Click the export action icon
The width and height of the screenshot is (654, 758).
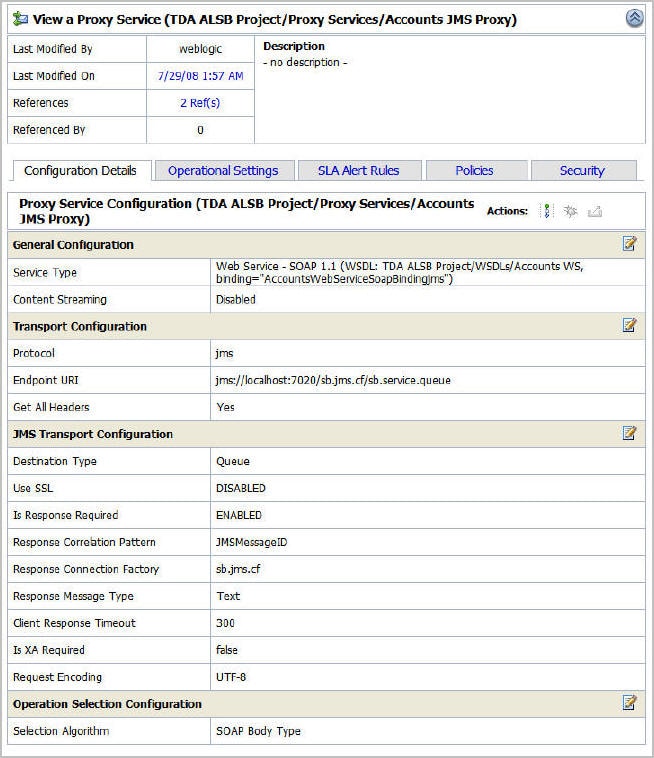(x=595, y=211)
